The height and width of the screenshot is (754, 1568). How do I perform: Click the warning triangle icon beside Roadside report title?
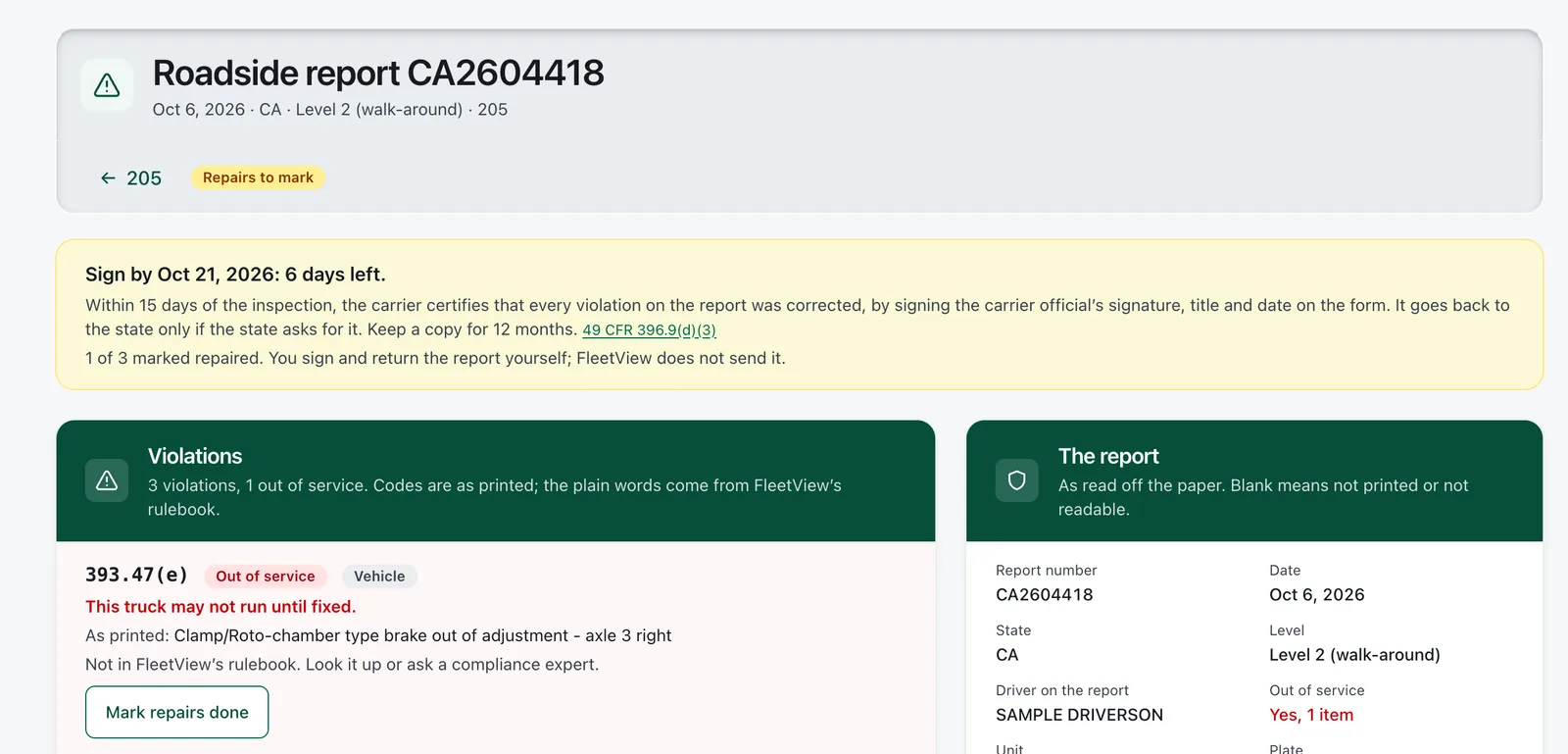coord(107,85)
